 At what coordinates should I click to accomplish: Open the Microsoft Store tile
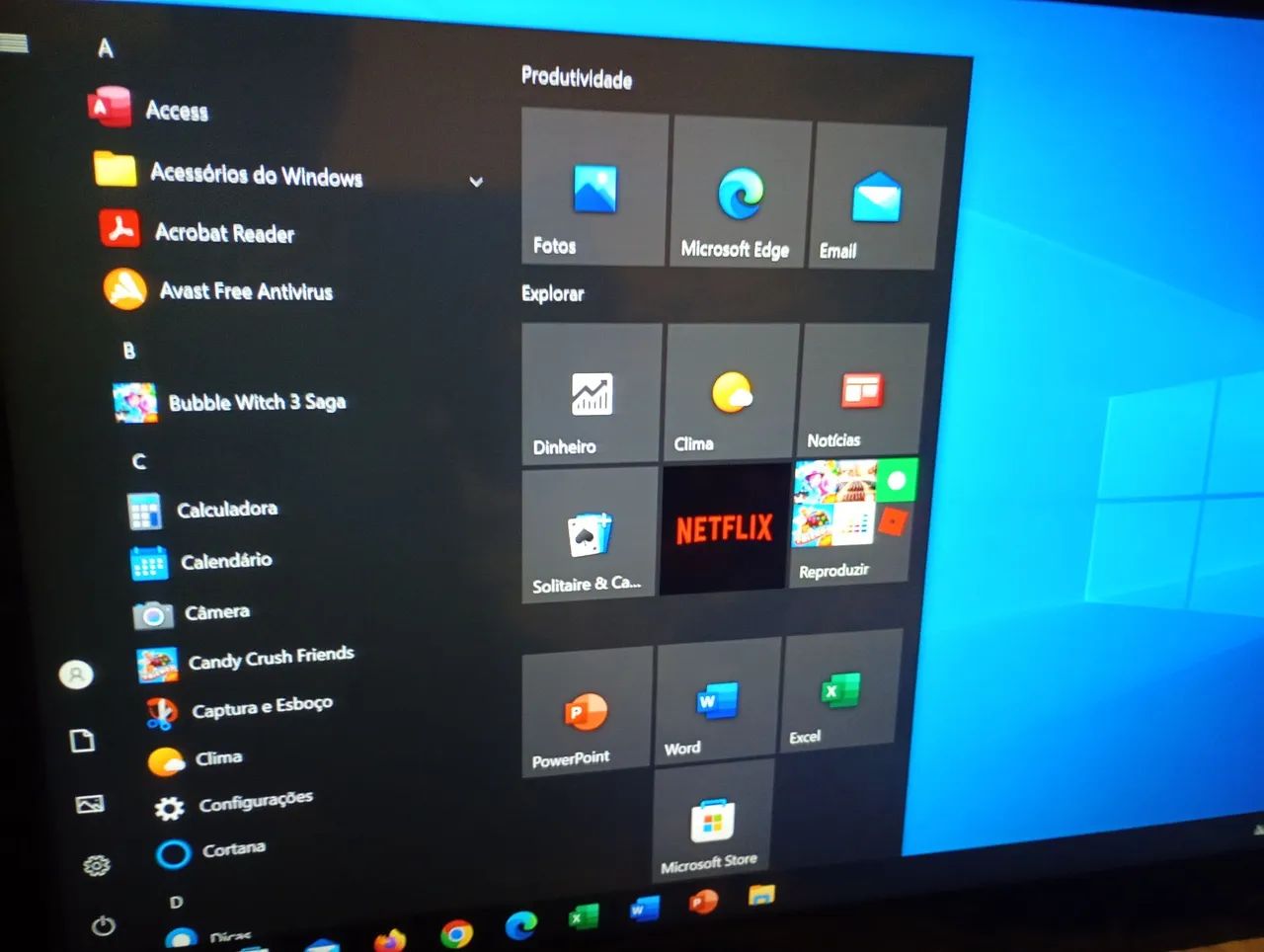click(712, 822)
